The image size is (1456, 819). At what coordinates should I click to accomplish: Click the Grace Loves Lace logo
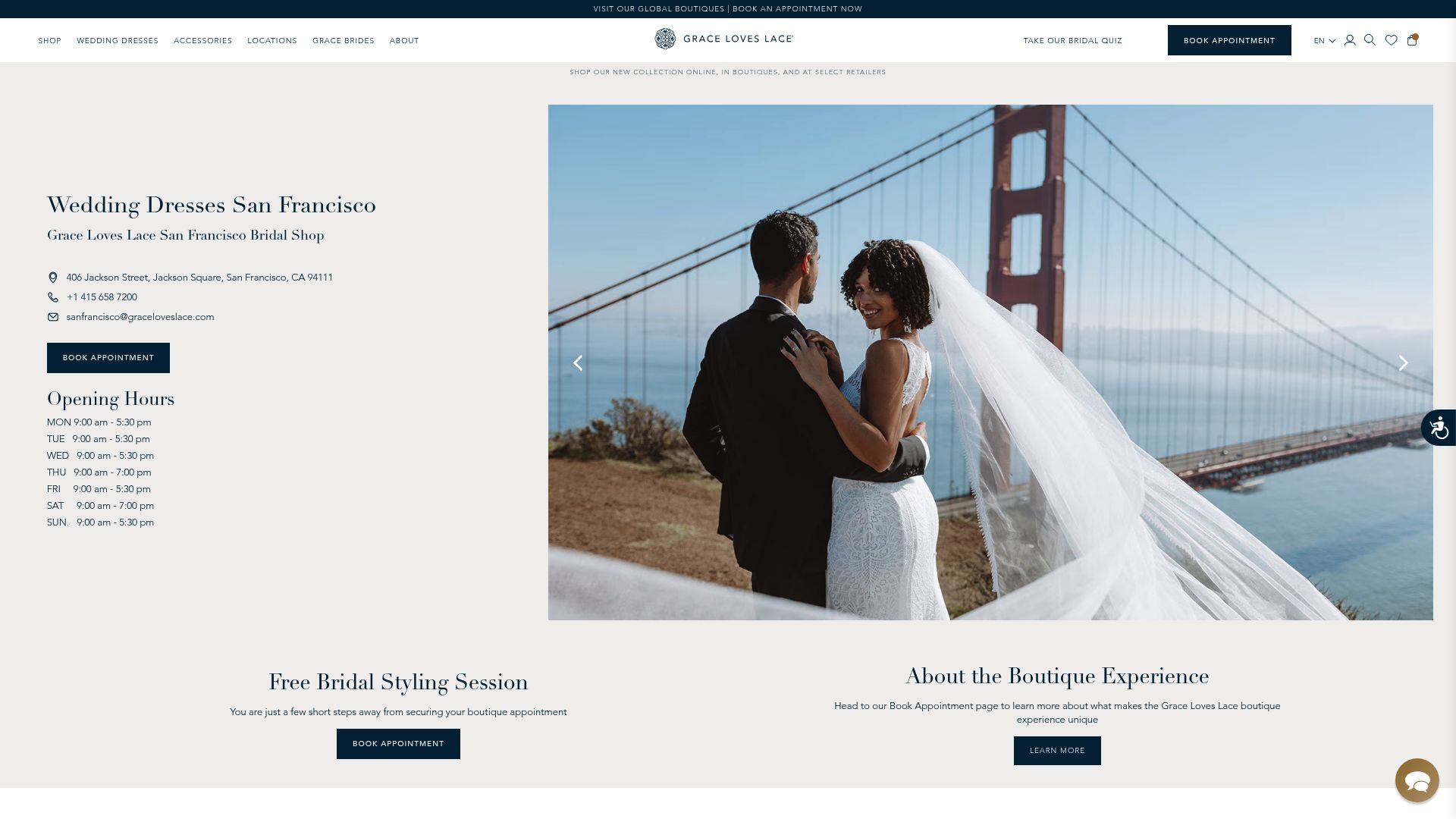tap(724, 39)
